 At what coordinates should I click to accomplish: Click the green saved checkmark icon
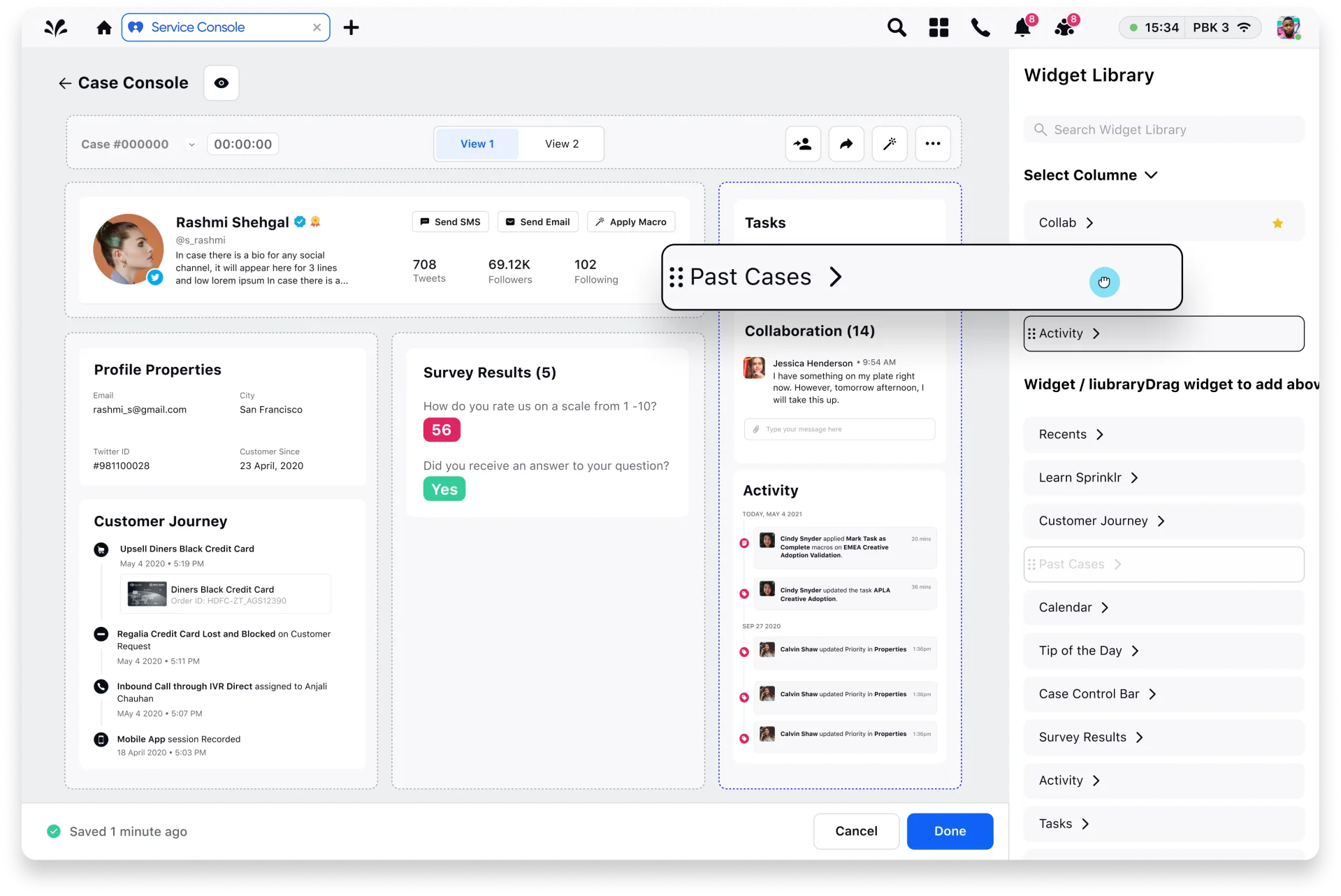[54, 832]
